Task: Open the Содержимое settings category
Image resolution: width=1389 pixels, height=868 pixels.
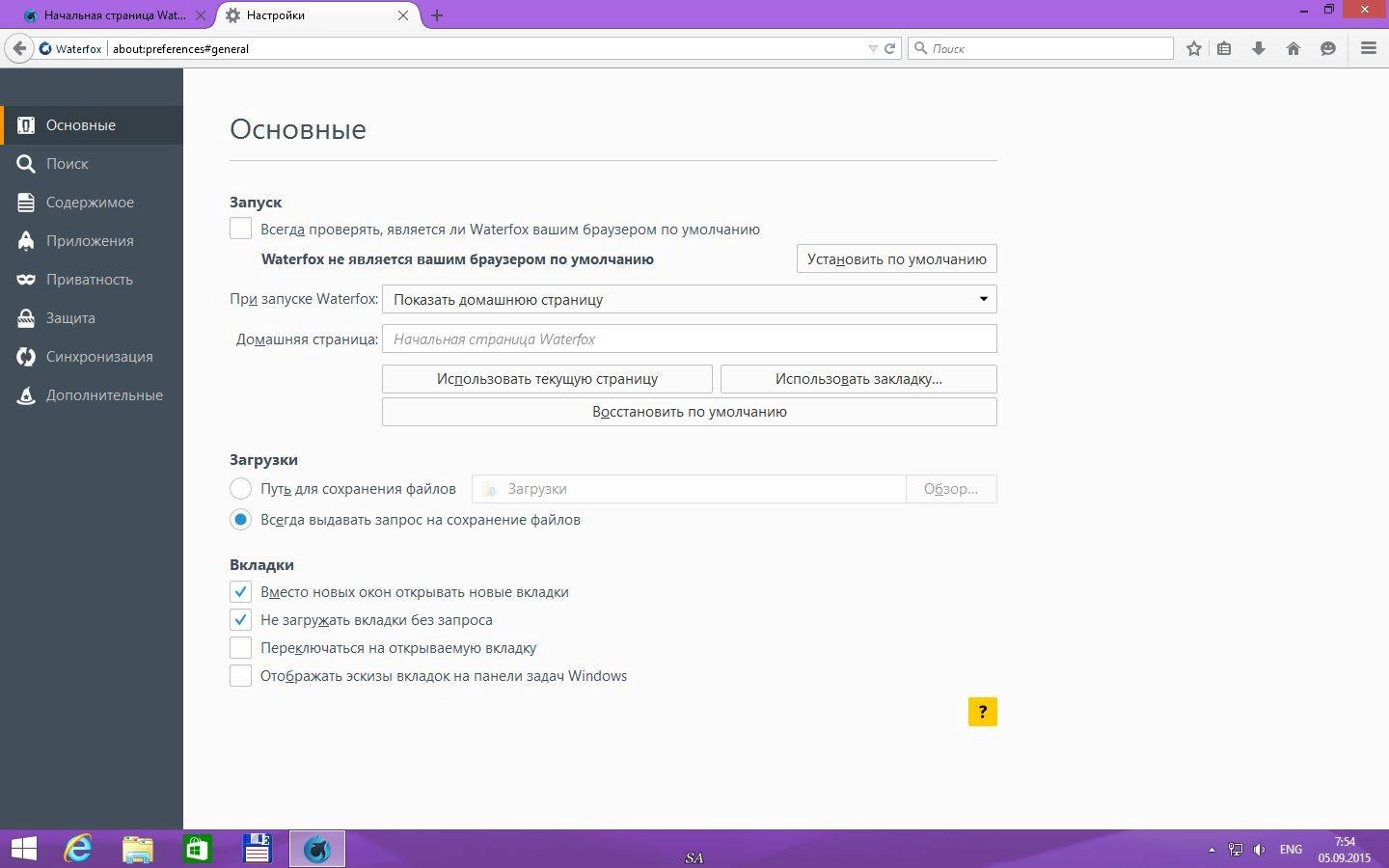Action: pyautogui.click(x=92, y=203)
